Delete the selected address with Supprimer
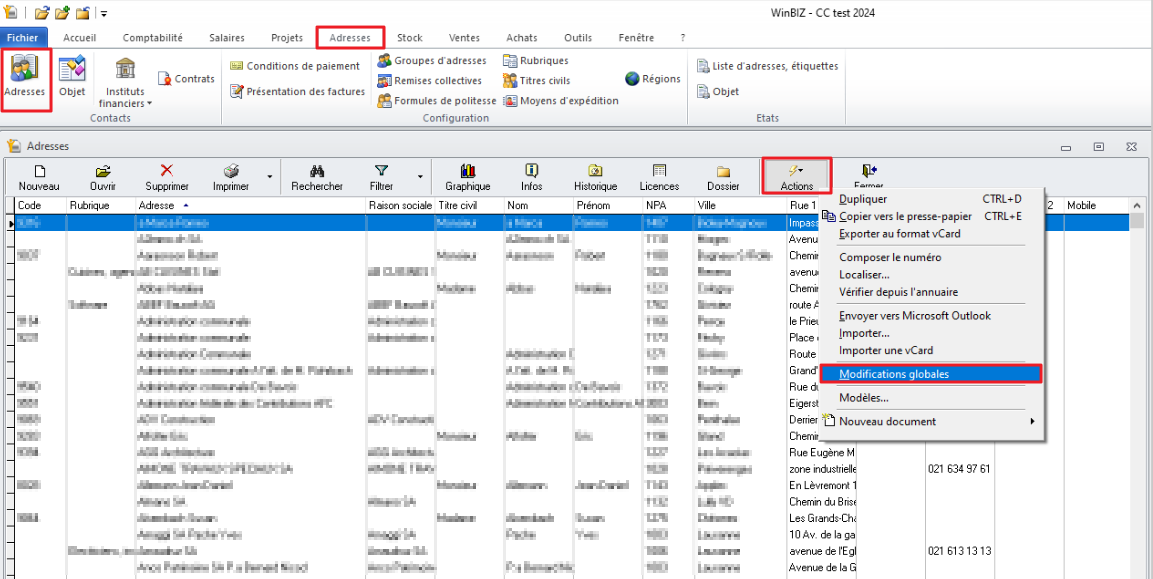This screenshot has width=1153, height=579. point(167,177)
